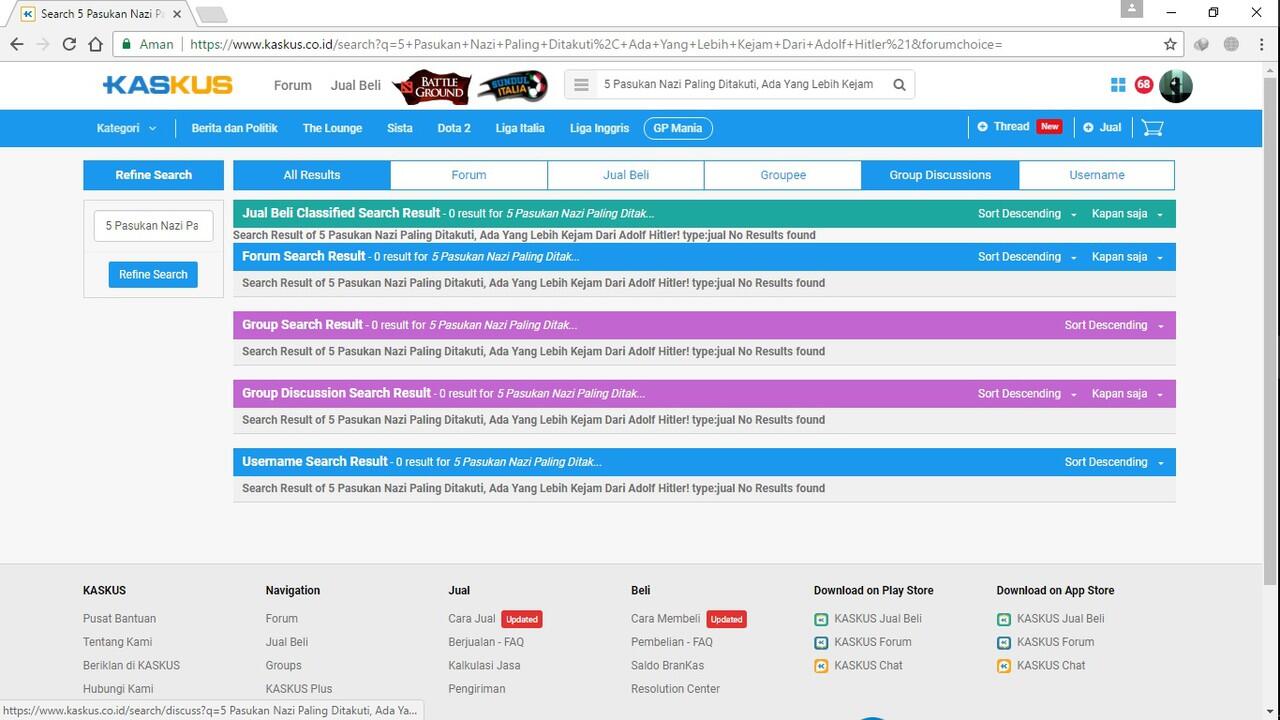Screen dimensions: 1280x720
Task: Click KASKUS Jual Beli Play Store icon
Action: tap(822, 619)
